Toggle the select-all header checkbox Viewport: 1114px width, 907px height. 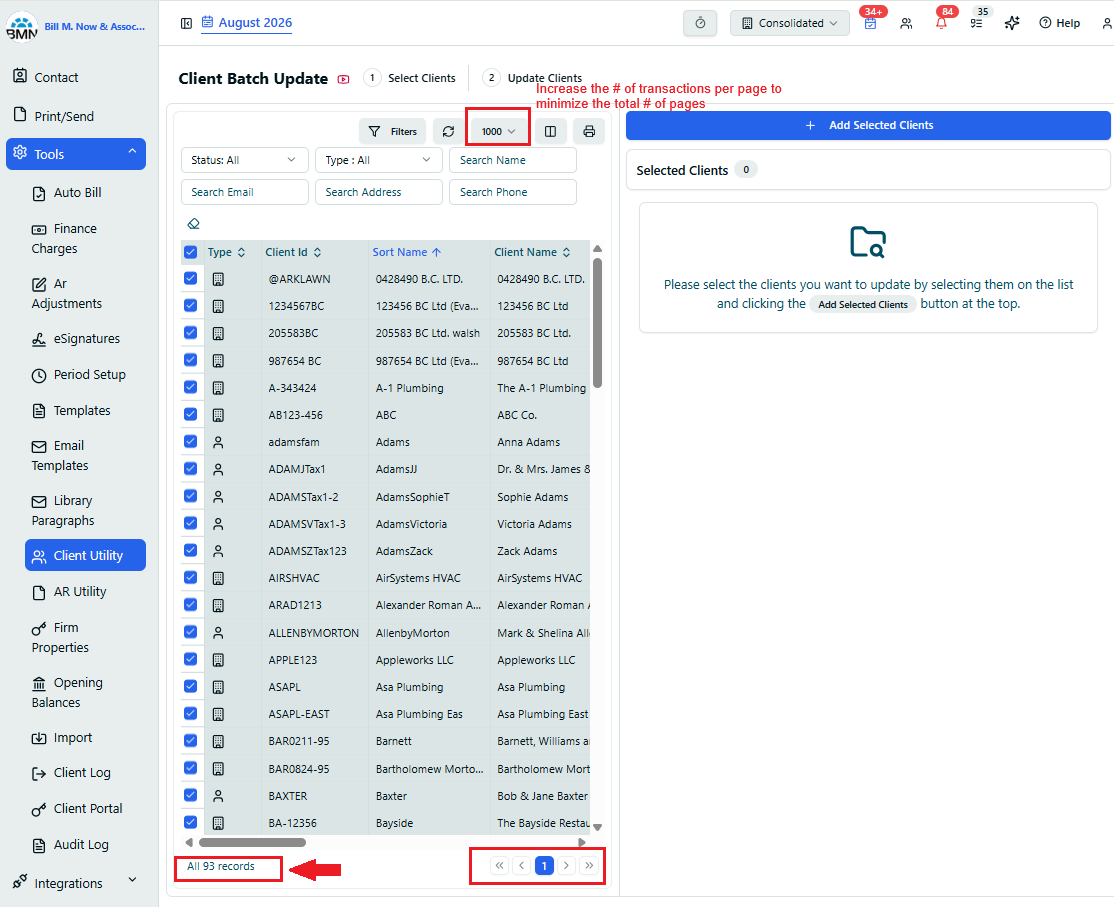pos(190,252)
